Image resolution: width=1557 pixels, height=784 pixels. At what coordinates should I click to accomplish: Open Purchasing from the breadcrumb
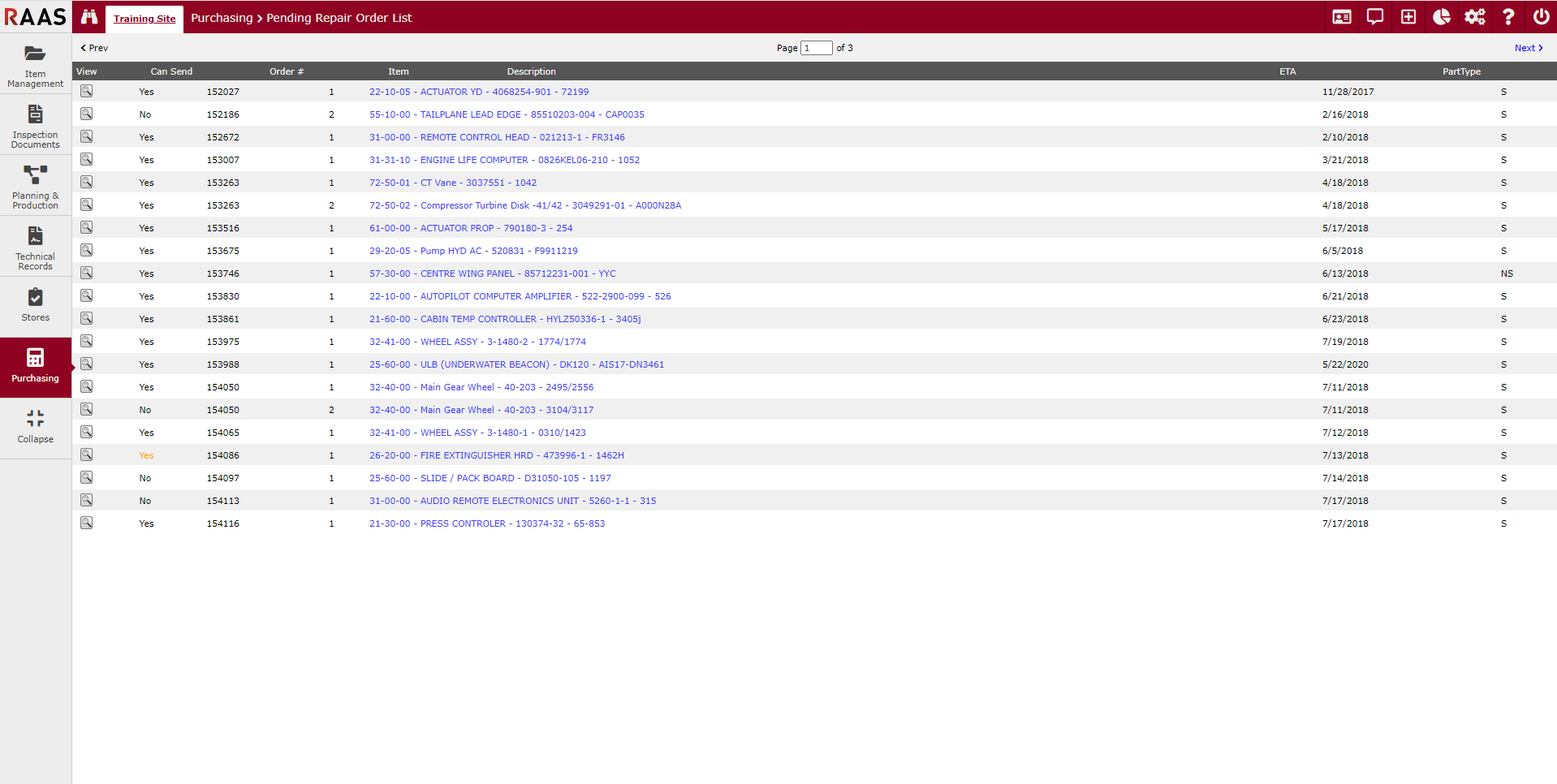[222, 18]
